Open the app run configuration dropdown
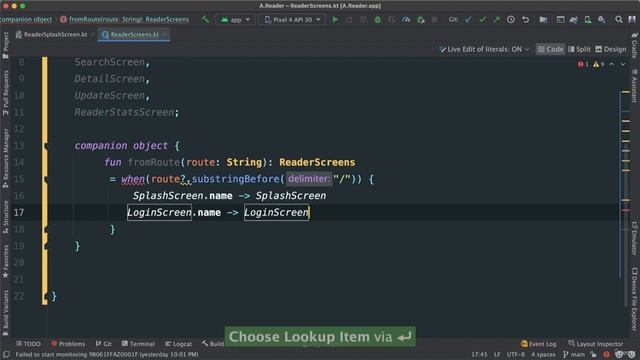Image resolution: width=640 pixels, height=360 pixels. click(x=236, y=20)
